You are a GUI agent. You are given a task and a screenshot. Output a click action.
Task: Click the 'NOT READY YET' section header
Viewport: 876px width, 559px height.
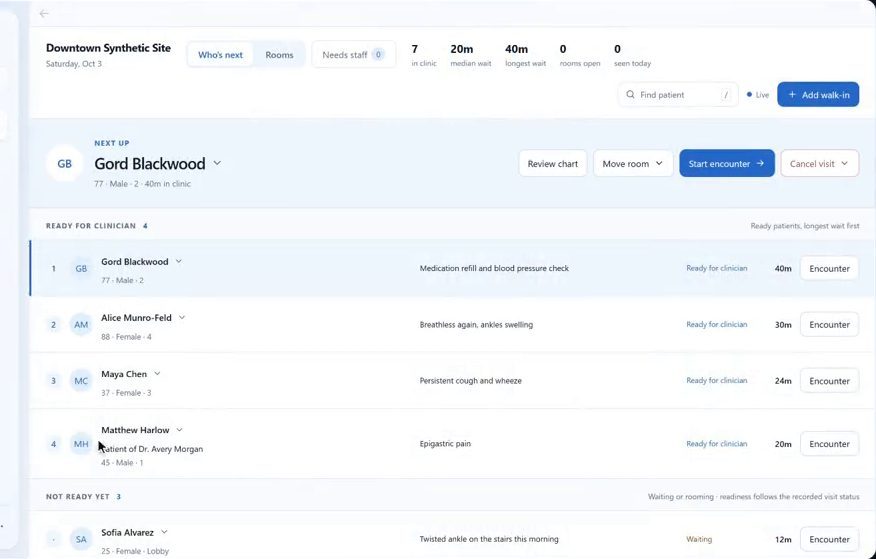(x=78, y=496)
